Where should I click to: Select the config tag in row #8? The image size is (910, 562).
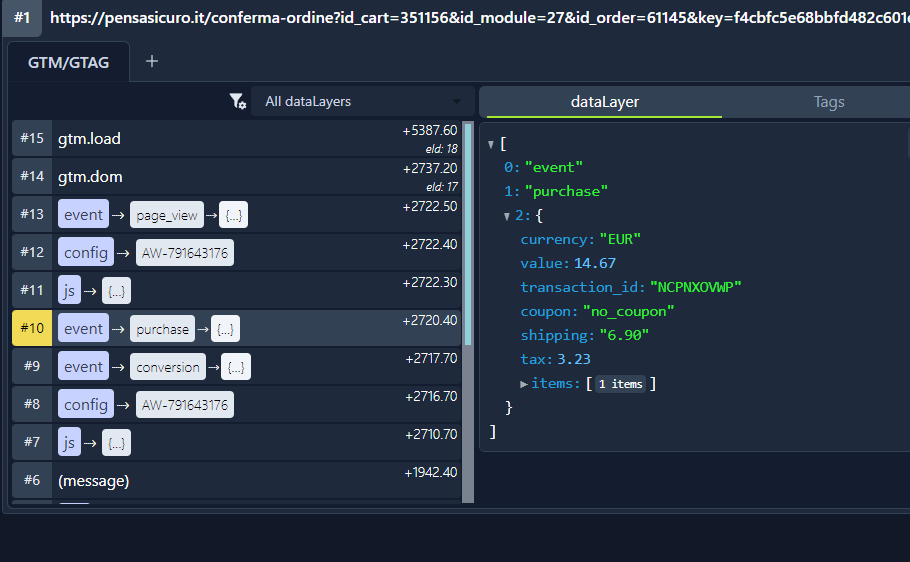point(85,405)
